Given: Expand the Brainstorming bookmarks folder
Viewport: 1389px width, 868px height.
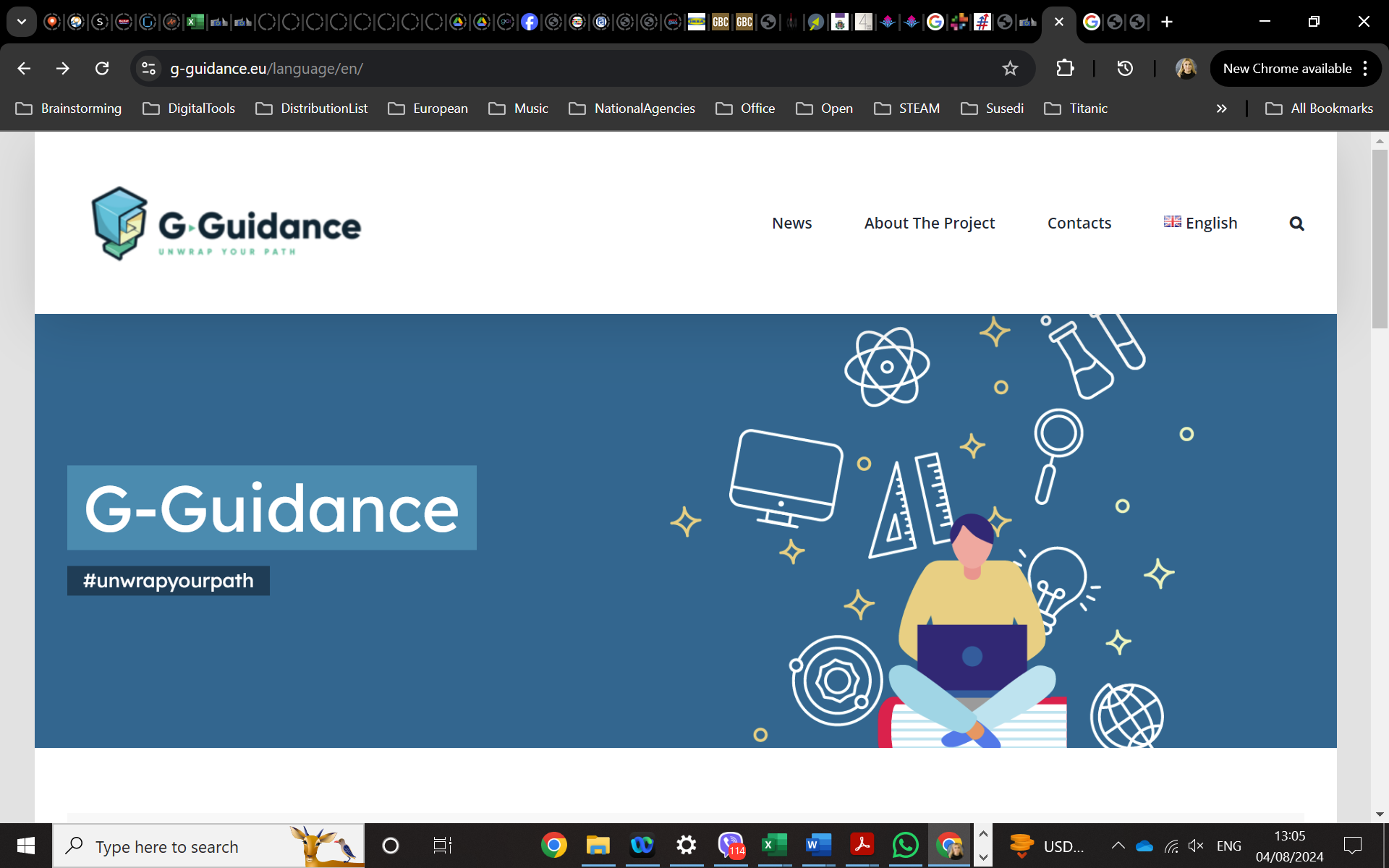Looking at the screenshot, I should click(69, 109).
